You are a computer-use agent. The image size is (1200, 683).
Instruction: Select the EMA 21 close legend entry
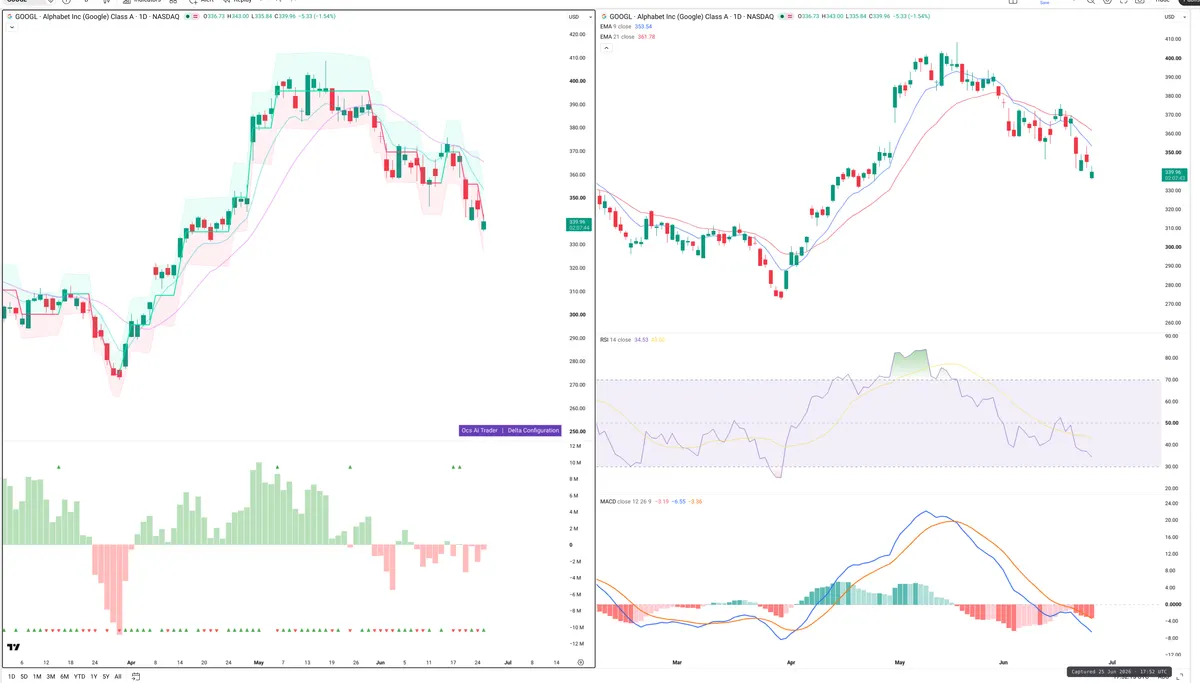pos(617,37)
